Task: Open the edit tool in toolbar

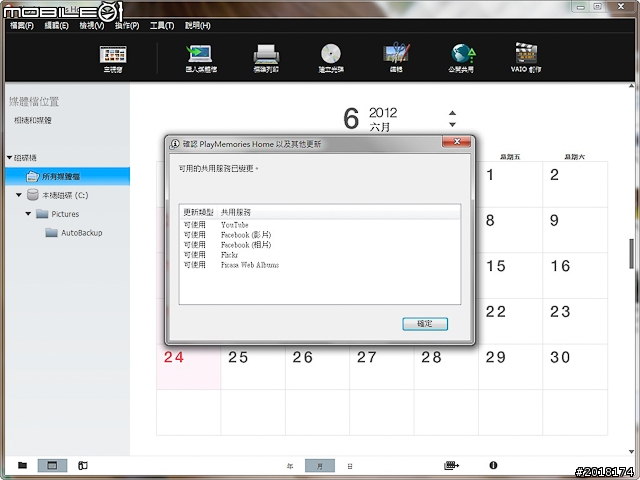Action: (x=396, y=55)
